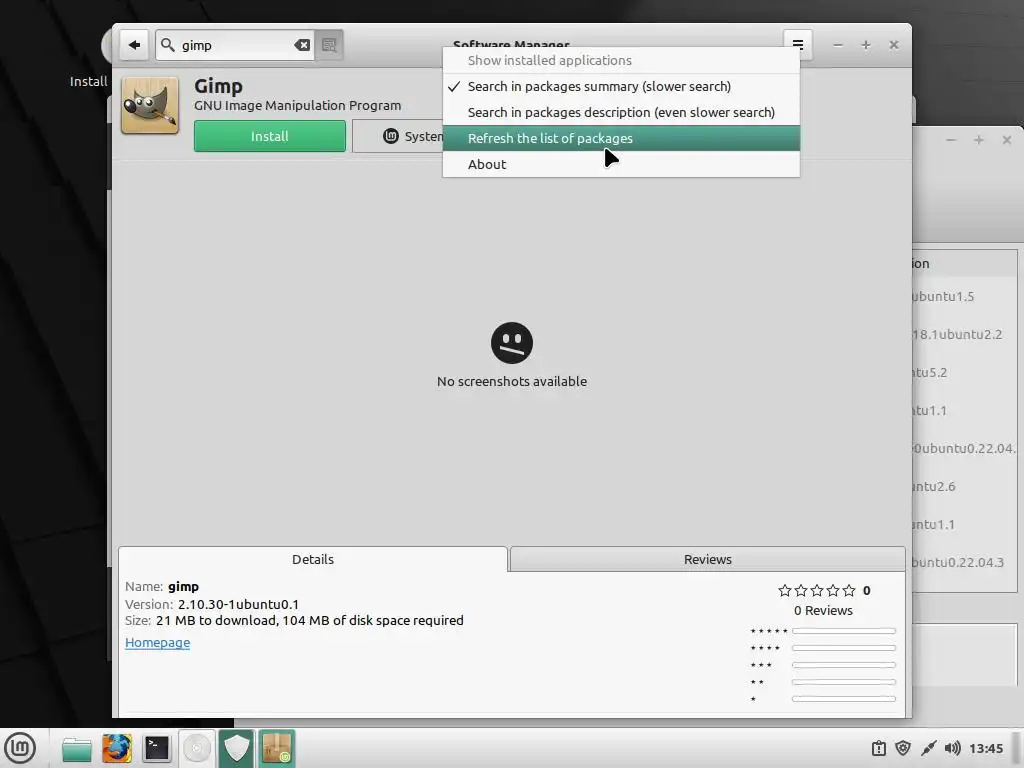Open the hamburger menu button
Screen dimensions: 1024x768
point(797,45)
